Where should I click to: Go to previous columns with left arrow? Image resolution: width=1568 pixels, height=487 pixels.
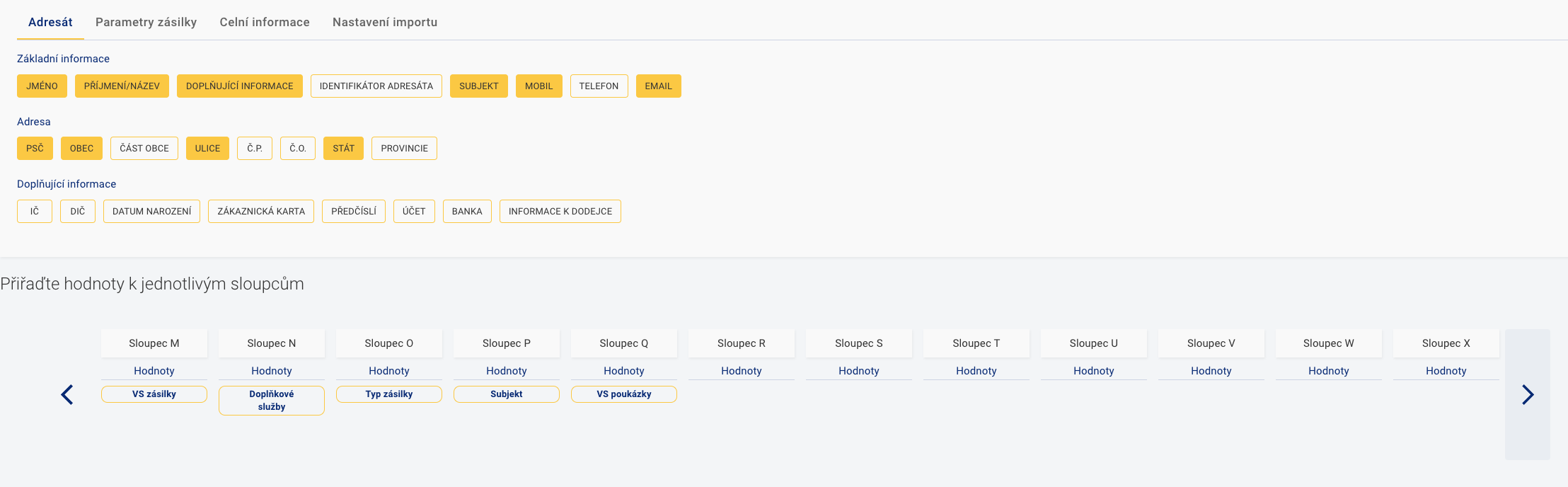[x=67, y=394]
